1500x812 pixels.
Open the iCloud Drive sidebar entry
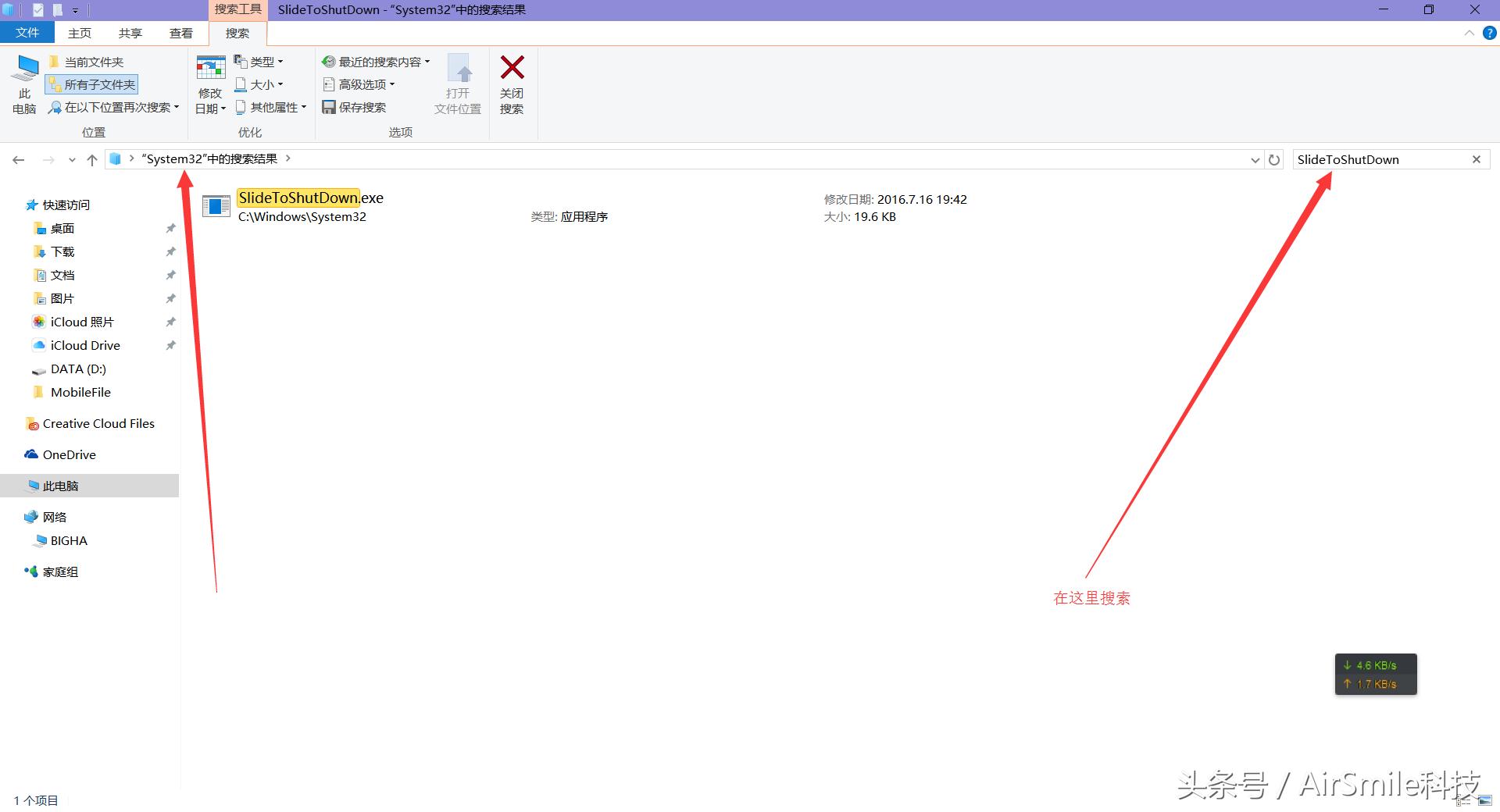point(84,345)
